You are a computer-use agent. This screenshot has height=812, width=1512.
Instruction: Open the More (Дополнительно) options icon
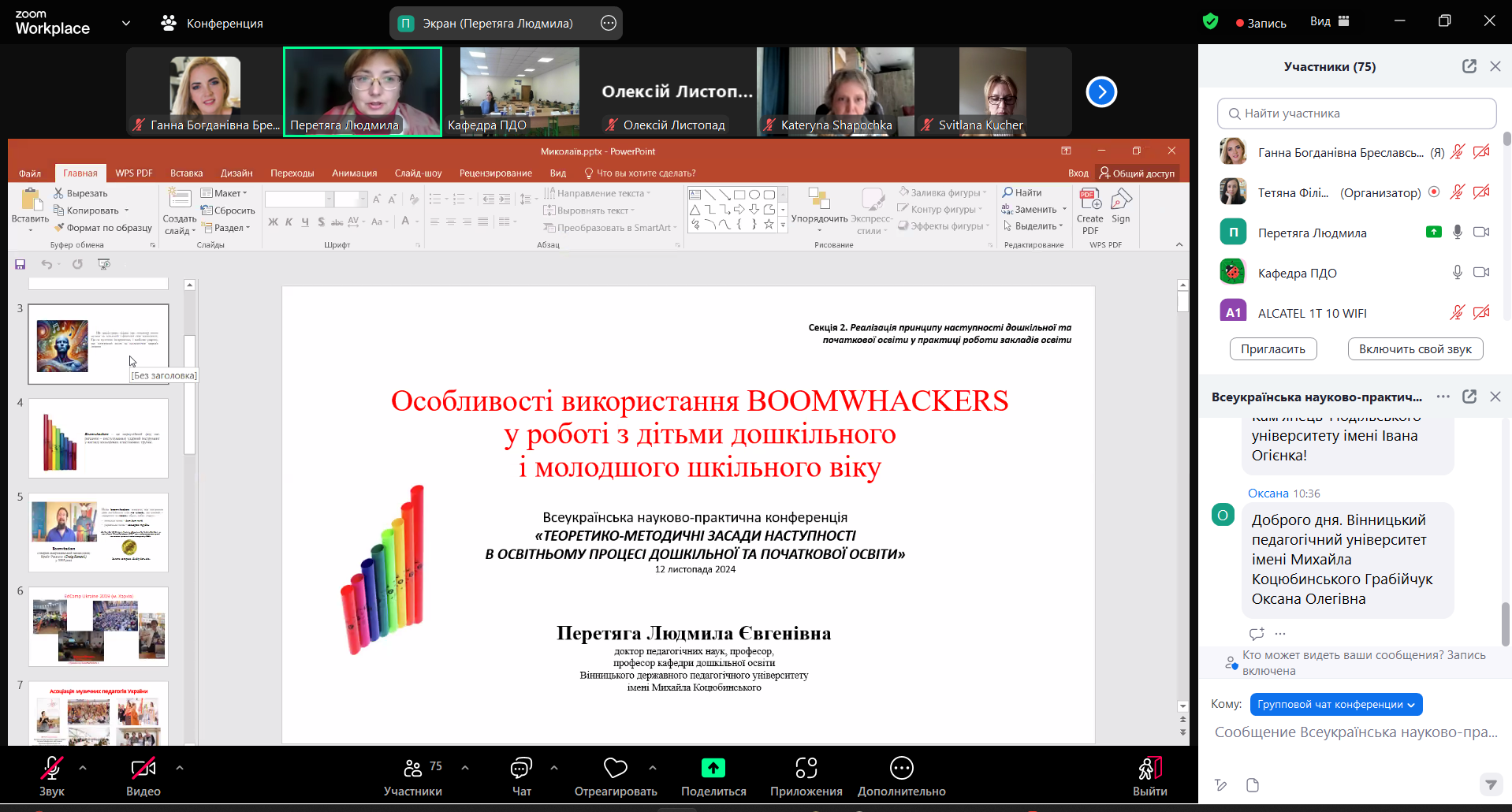pos(901,768)
